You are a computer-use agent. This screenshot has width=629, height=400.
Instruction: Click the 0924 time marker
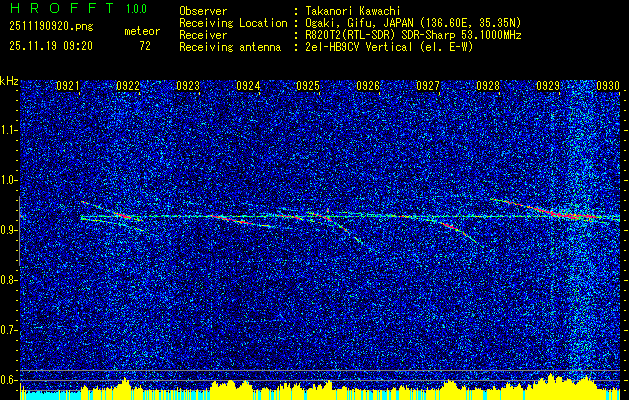tap(248, 86)
